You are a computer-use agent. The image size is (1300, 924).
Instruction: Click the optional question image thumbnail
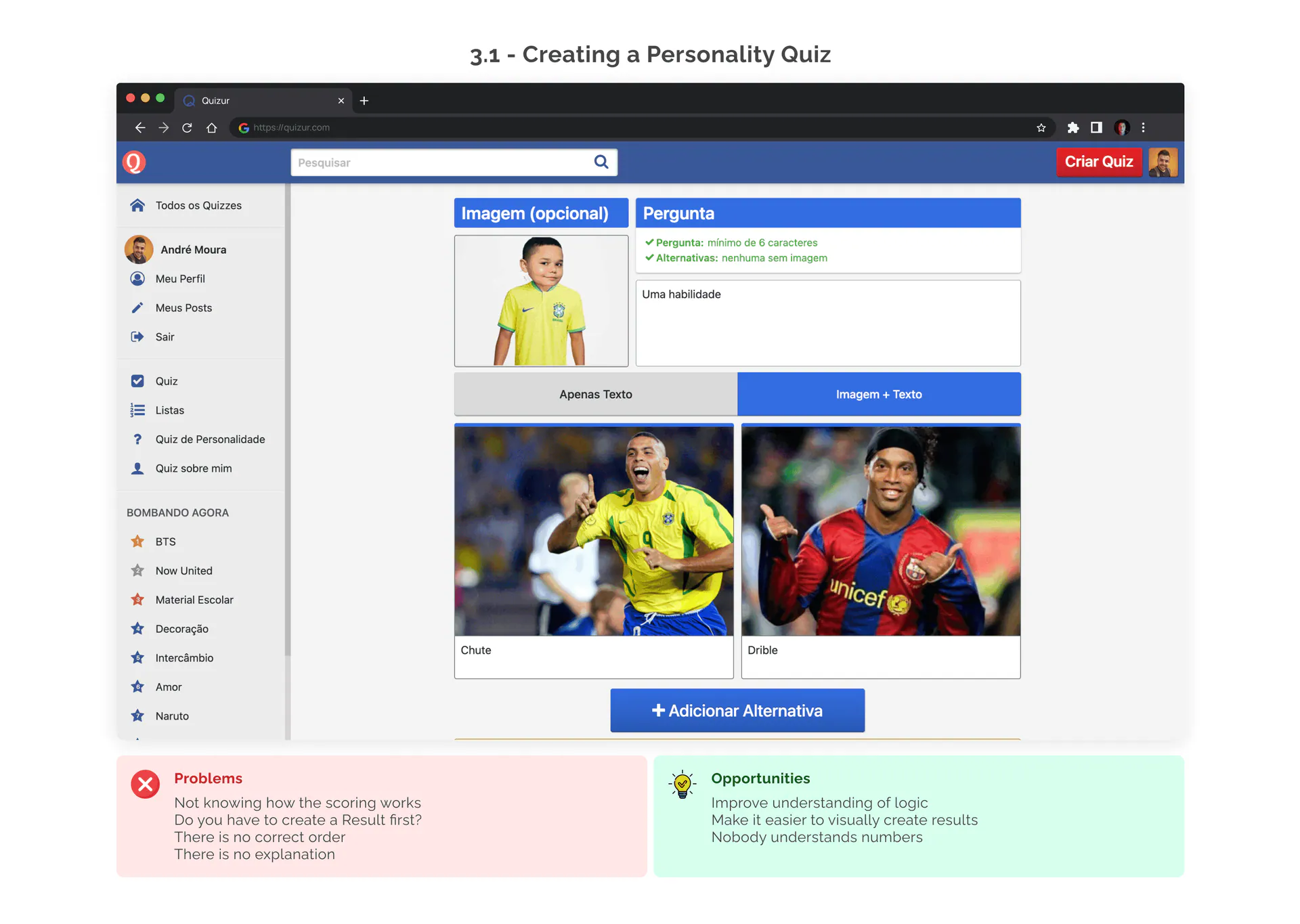541,301
